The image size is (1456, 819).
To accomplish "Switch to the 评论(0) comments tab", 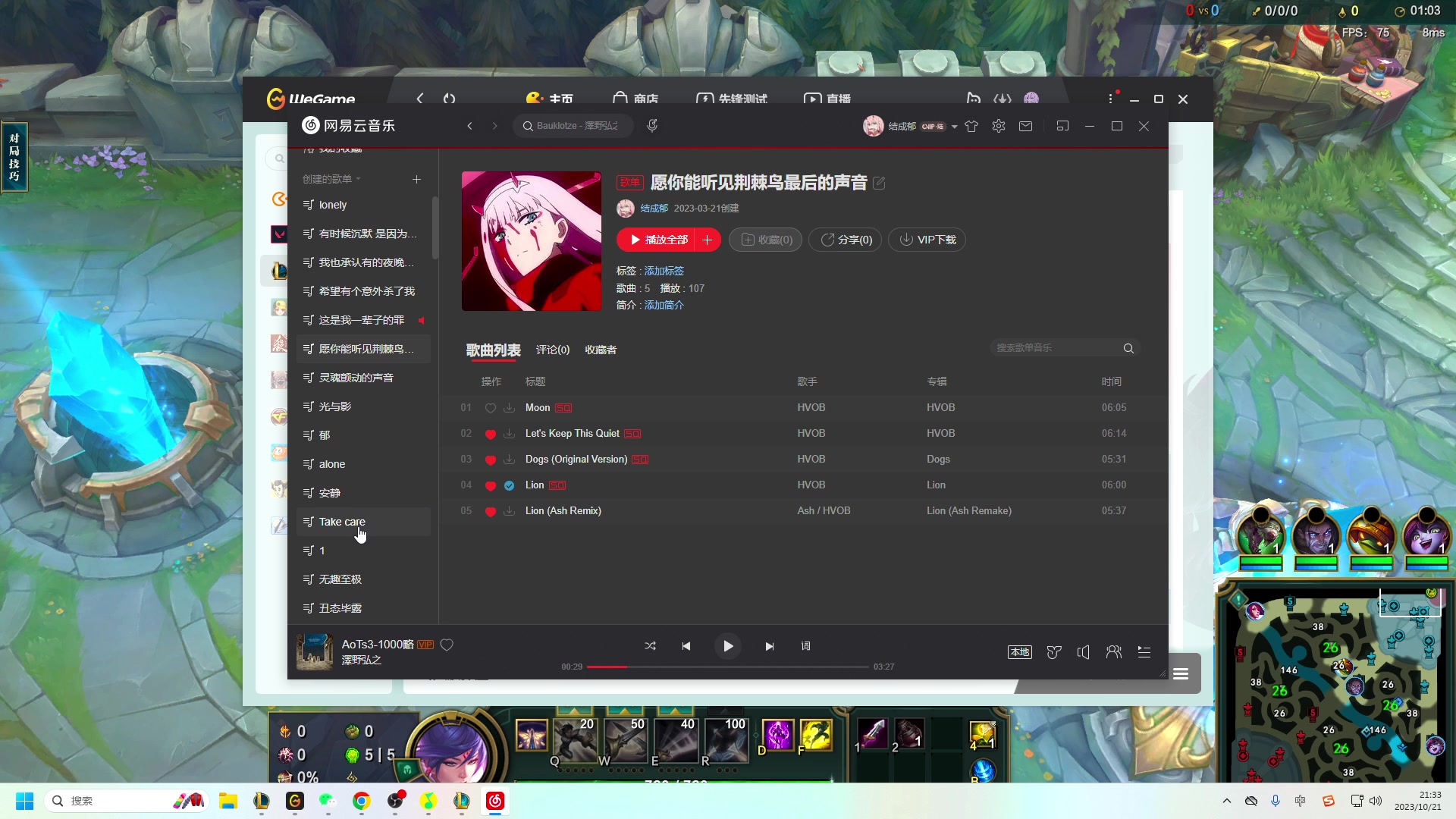I will point(553,350).
